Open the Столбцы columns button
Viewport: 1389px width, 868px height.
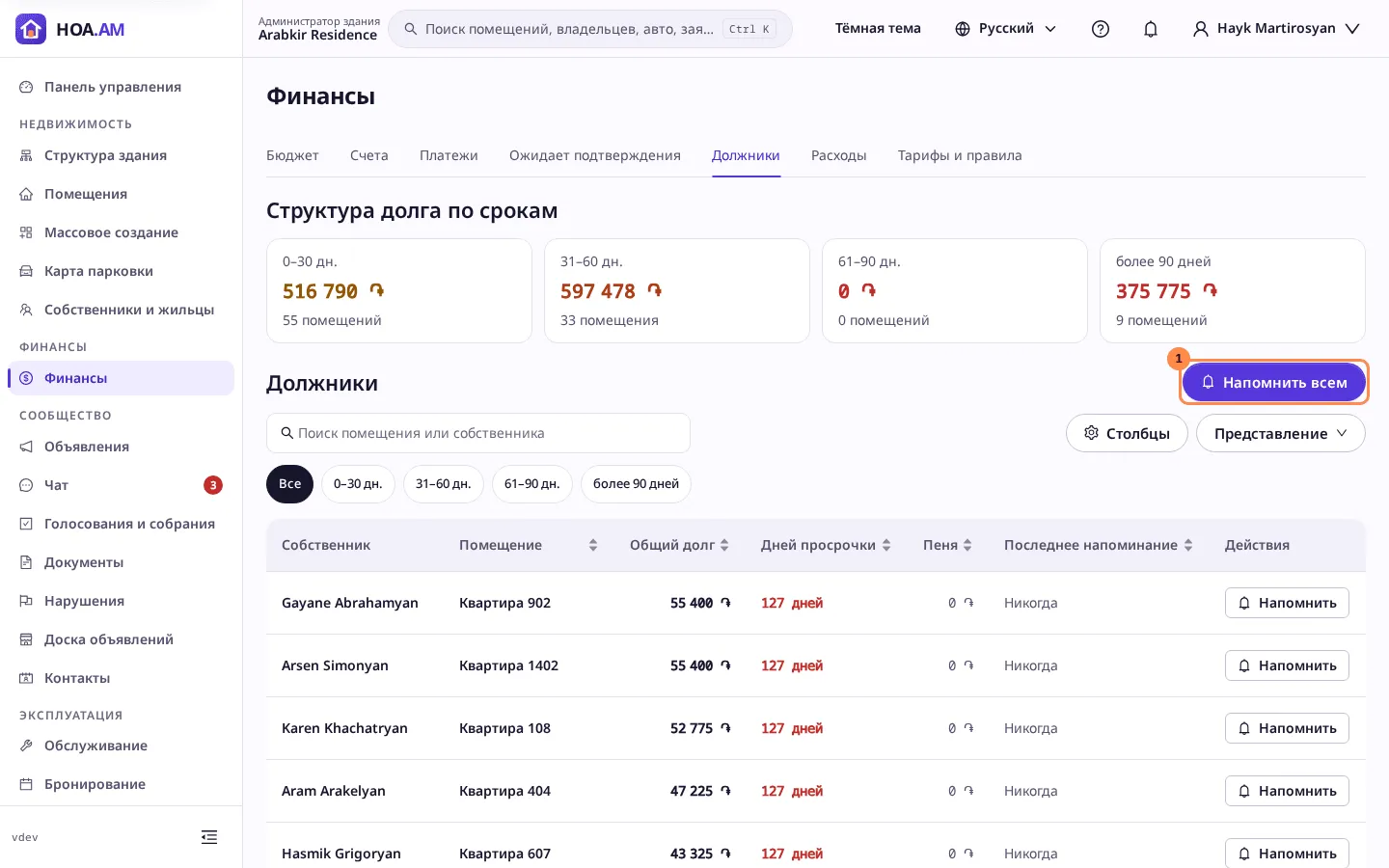click(x=1127, y=433)
